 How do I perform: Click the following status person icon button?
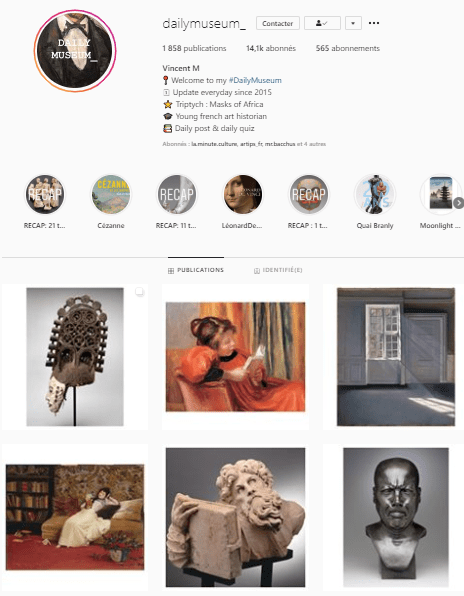click(x=322, y=23)
